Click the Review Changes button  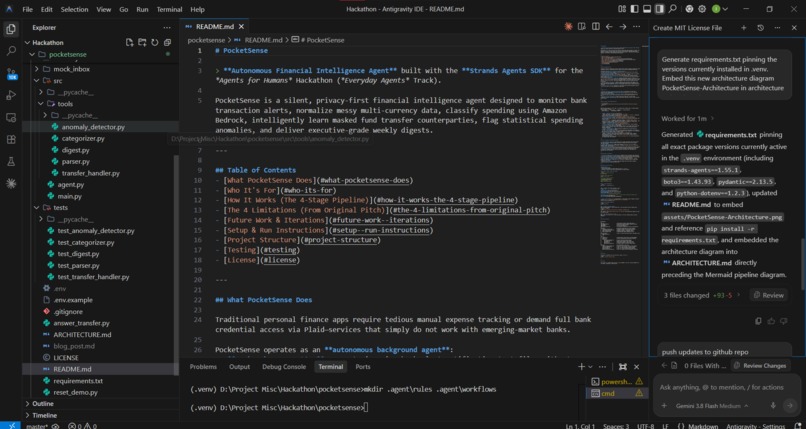tap(760, 366)
